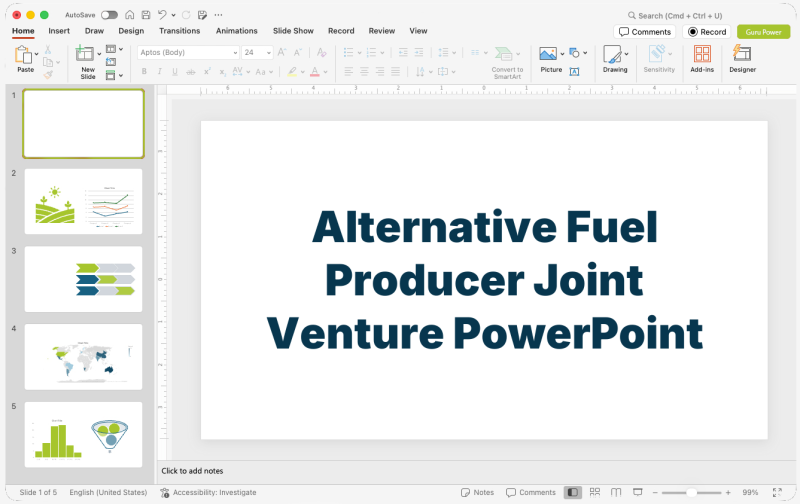Image resolution: width=800 pixels, height=504 pixels.
Task: Click the Increase Indent icon
Action: click(x=419, y=52)
